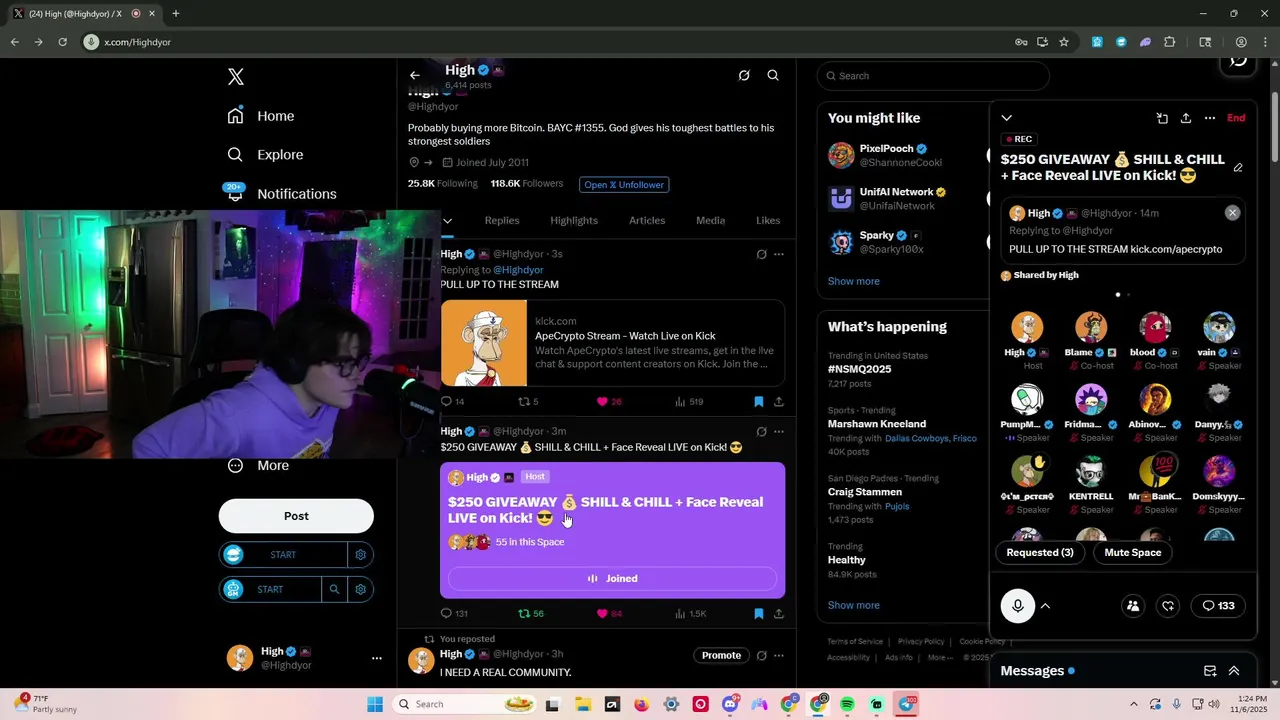Image resolution: width=1280 pixels, height=720 pixels.
Task: Switch to Articles tab
Action: click(x=647, y=220)
